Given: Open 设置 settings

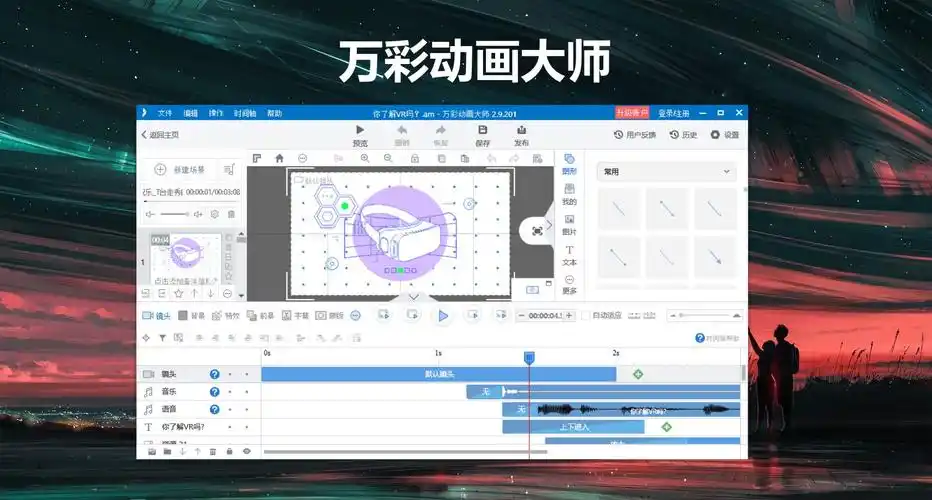Looking at the screenshot, I should (725, 135).
